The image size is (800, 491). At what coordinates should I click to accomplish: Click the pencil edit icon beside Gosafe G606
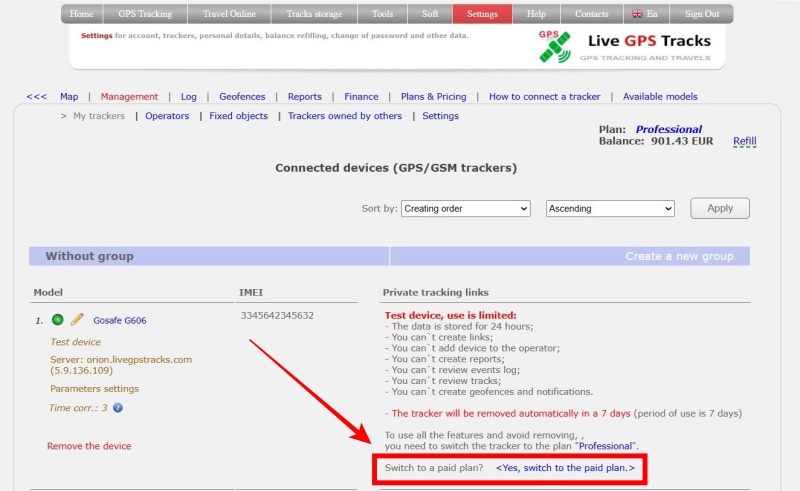77,320
